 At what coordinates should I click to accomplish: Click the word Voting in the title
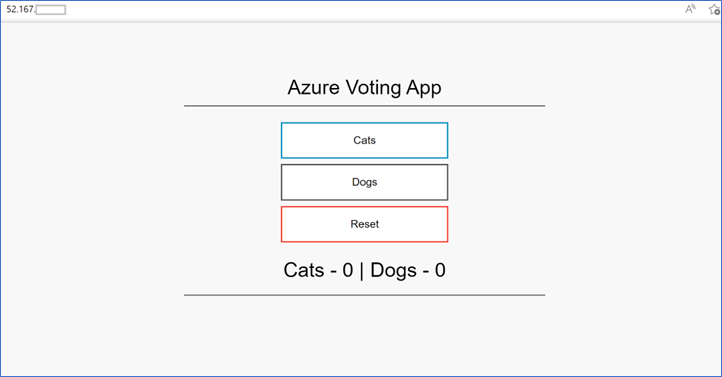click(x=373, y=88)
